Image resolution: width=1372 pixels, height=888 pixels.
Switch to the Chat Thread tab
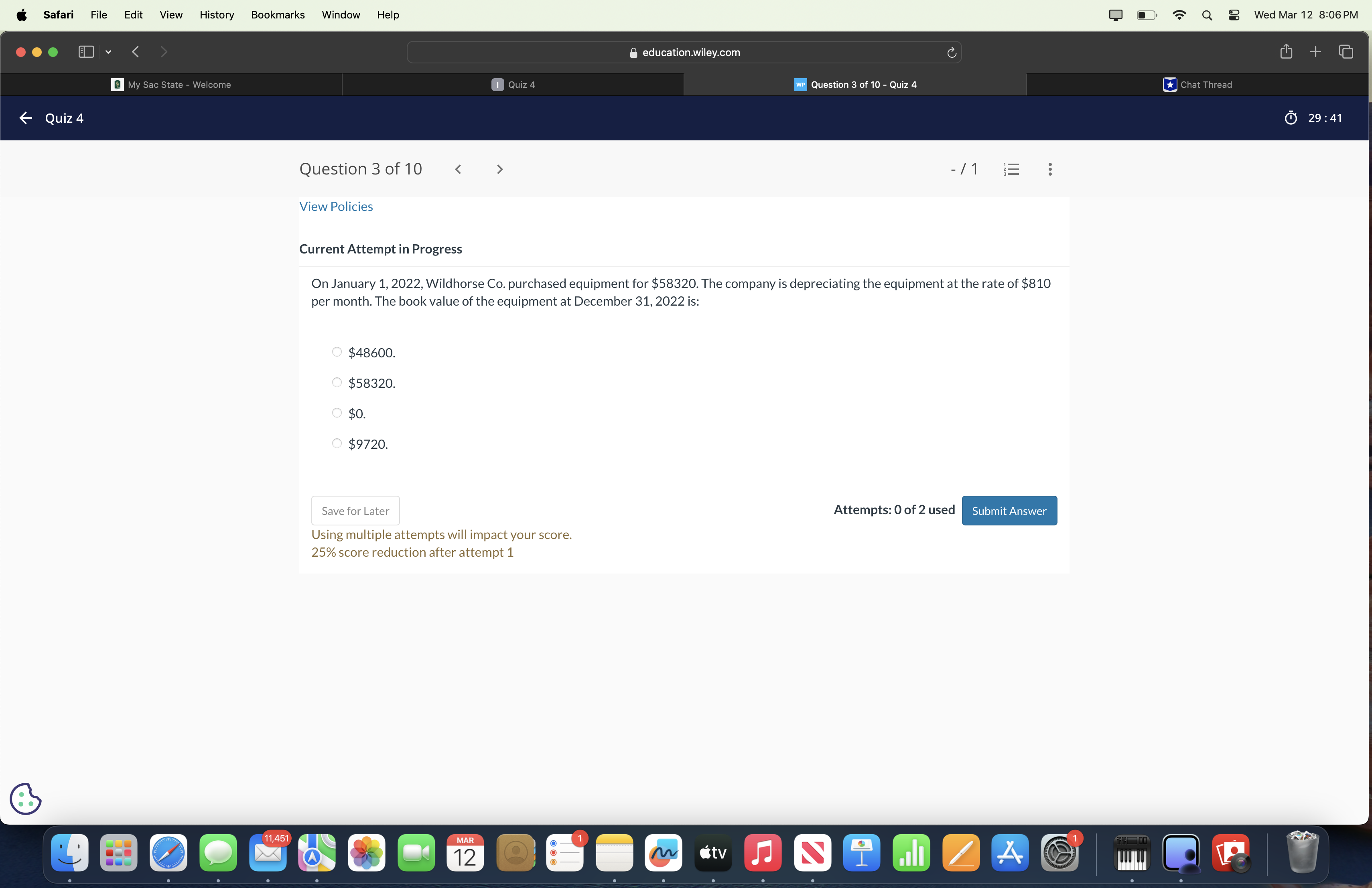pos(1198,84)
